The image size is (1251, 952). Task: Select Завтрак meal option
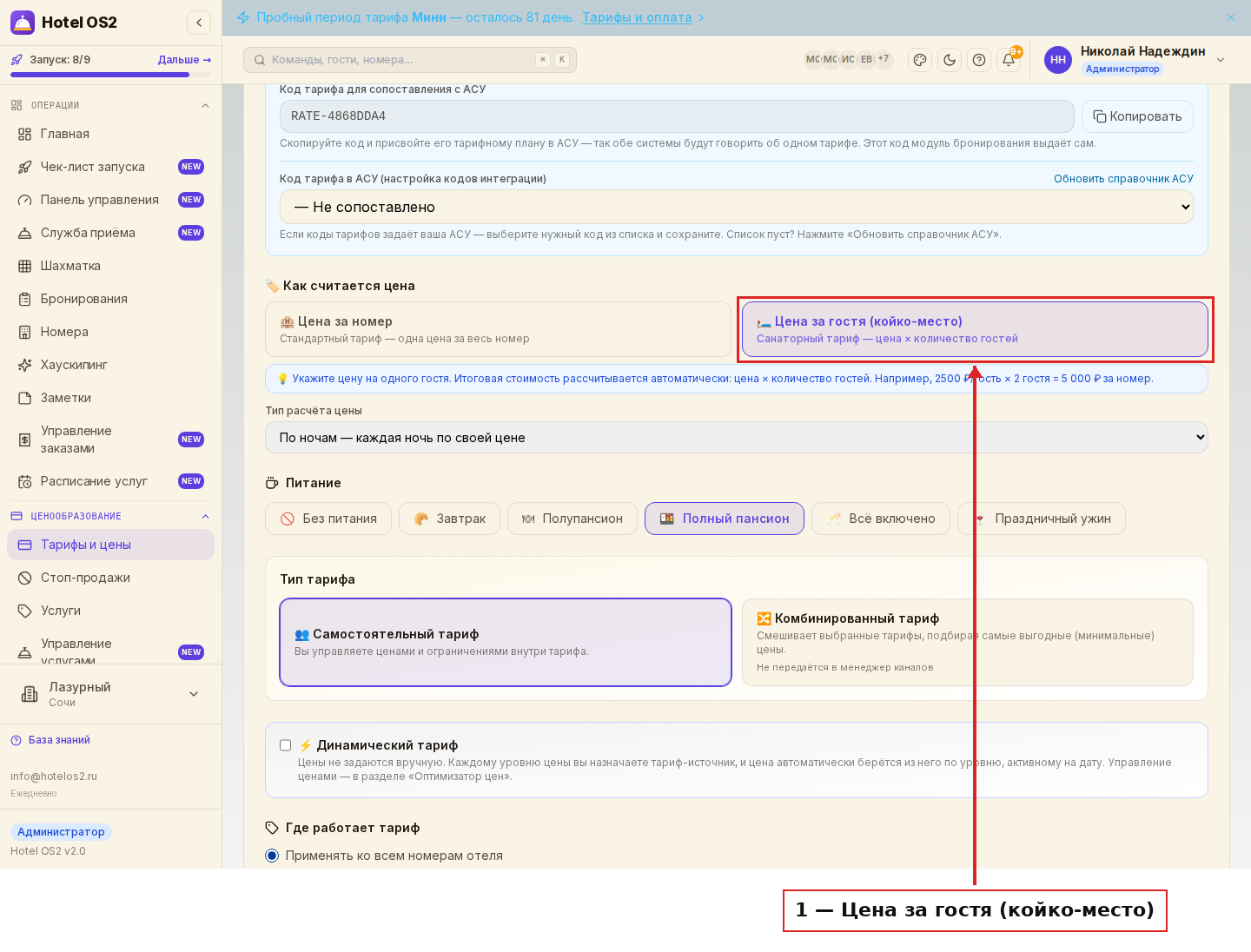tap(449, 519)
